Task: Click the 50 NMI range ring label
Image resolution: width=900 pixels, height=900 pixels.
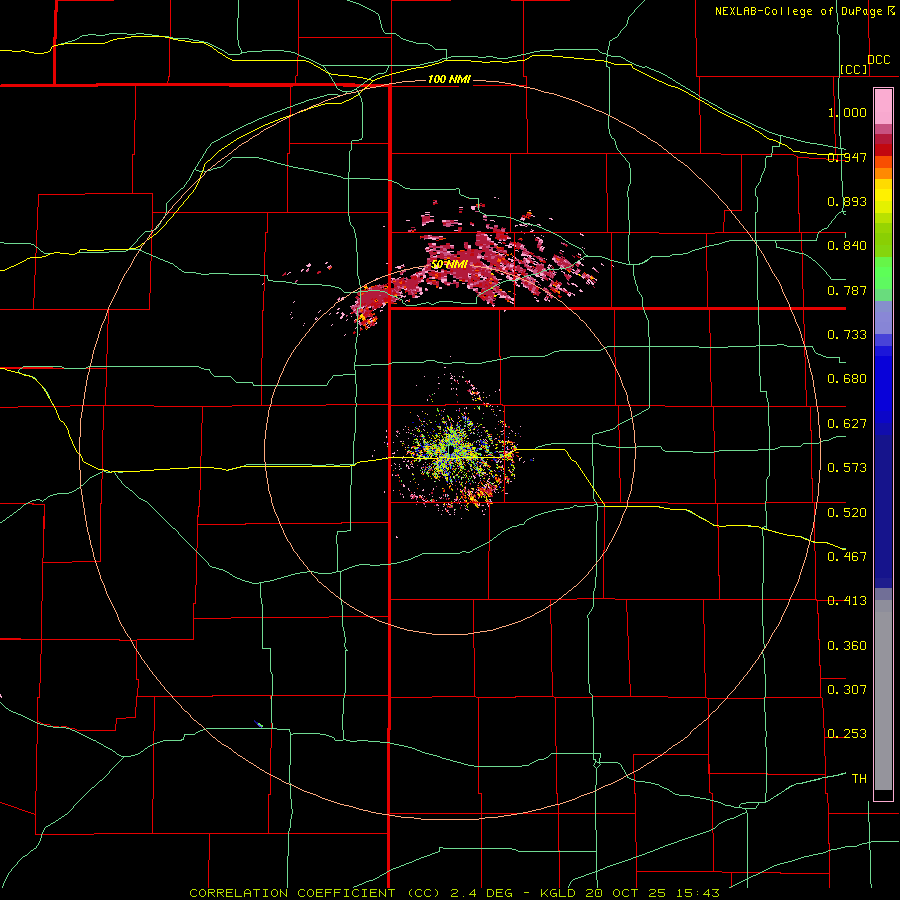Action: 449,265
